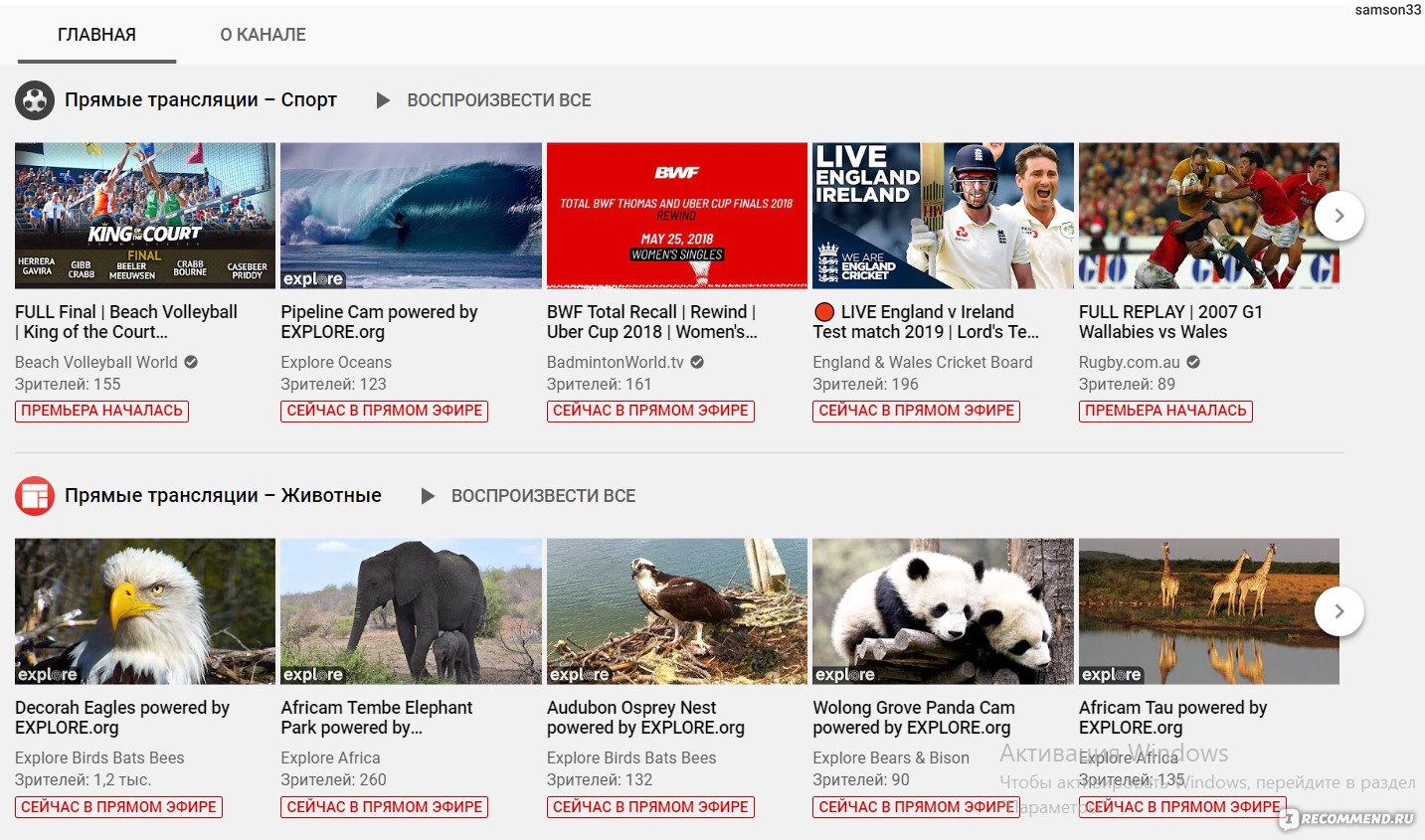Visit BadmintonWorld.tv channel
1425x840 pixels.
click(616, 363)
